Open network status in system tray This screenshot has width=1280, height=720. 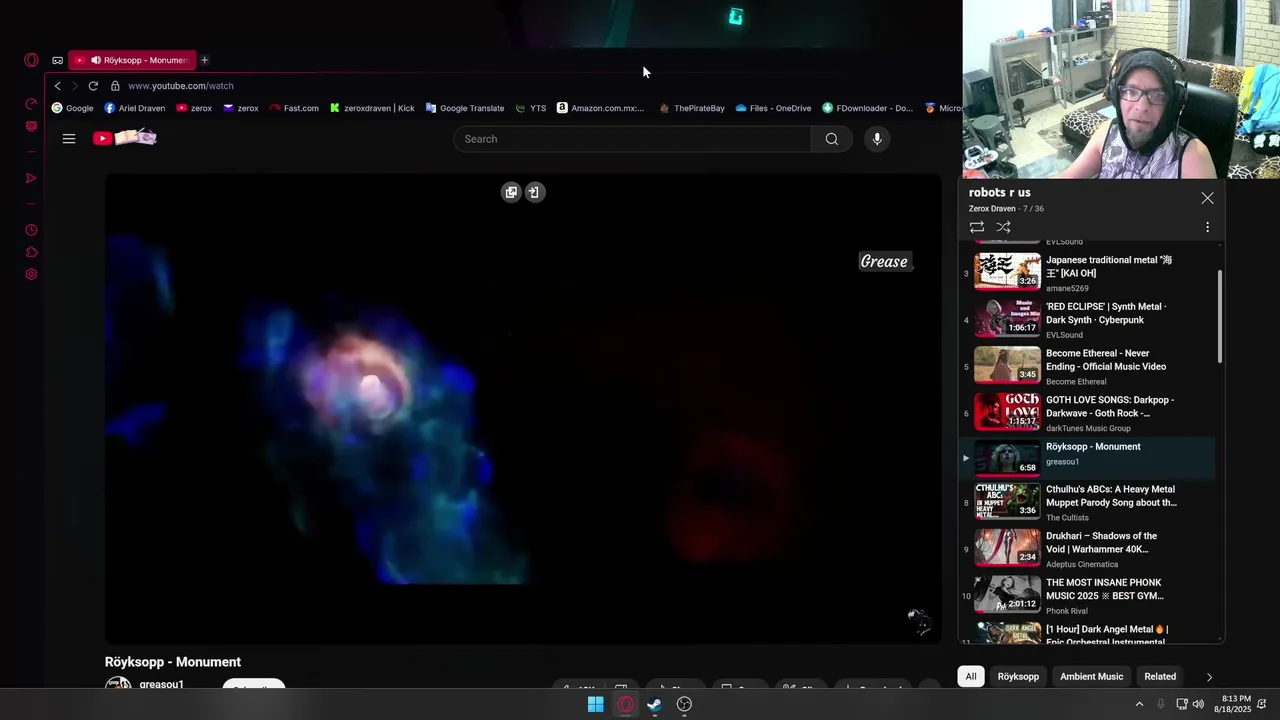(1181, 704)
